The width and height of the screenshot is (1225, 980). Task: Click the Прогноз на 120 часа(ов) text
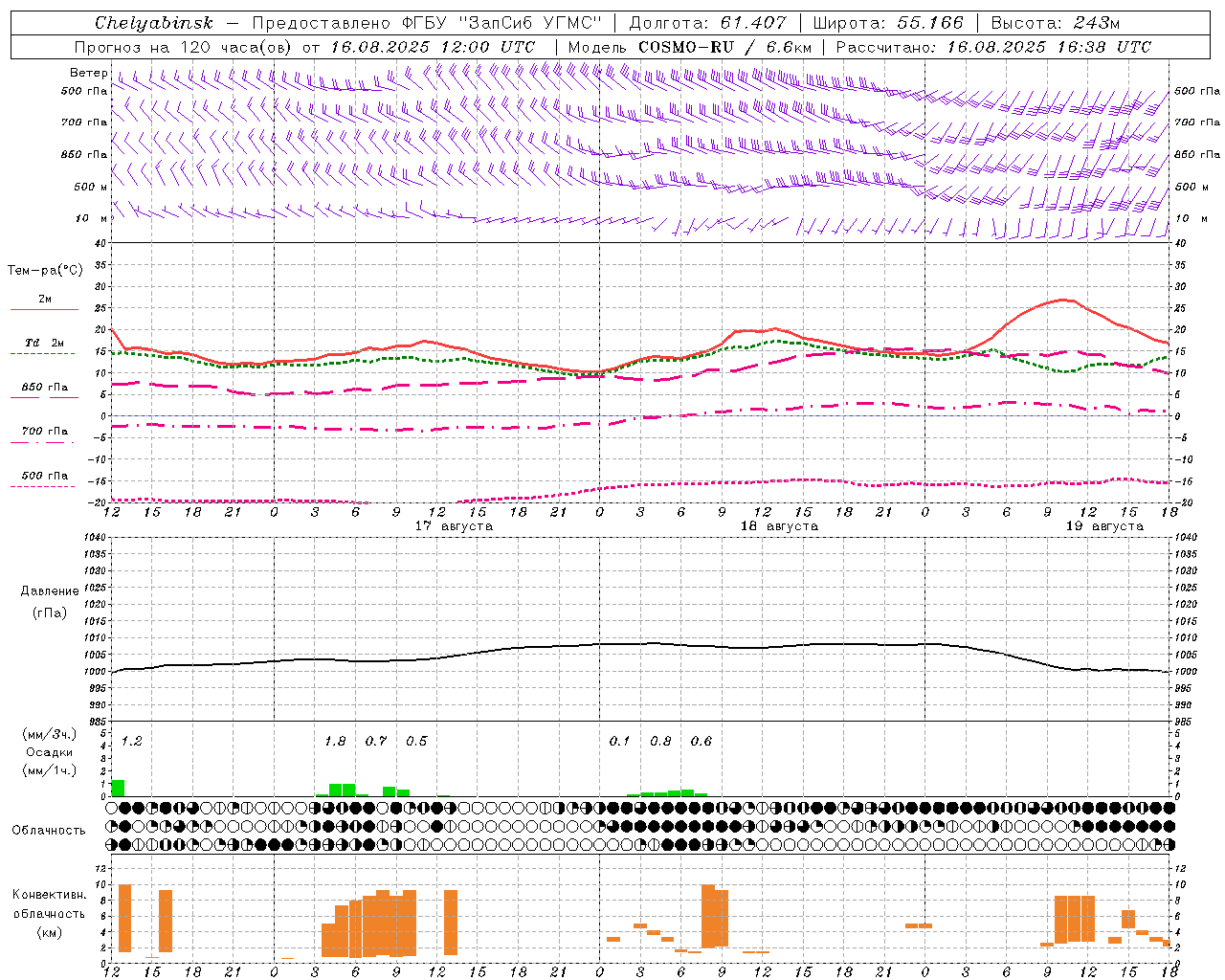185,47
